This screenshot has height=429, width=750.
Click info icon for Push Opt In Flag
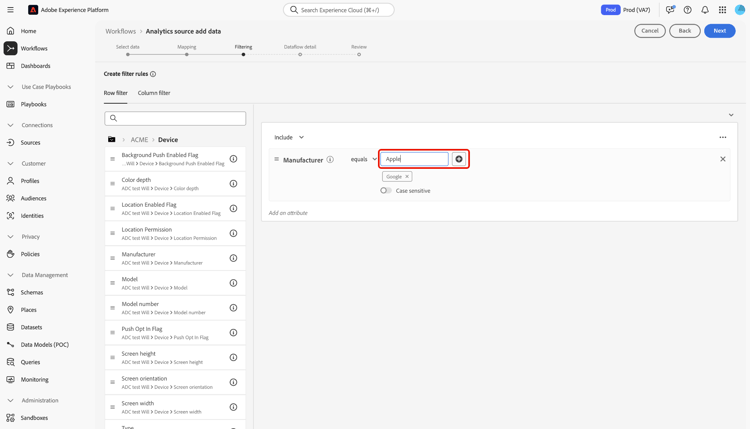[233, 333]
